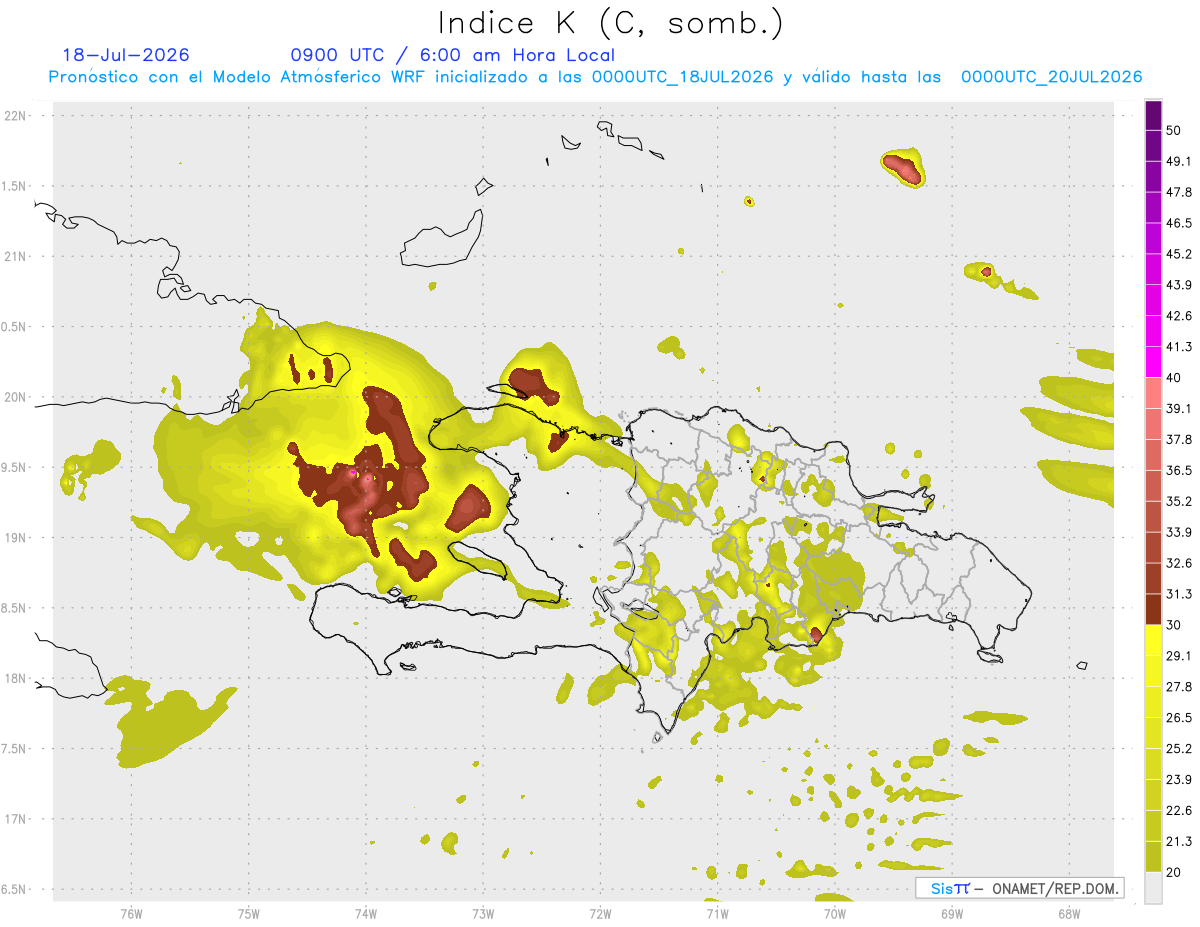Click the colorbar value "25.2"

(x=1179, y=749)
